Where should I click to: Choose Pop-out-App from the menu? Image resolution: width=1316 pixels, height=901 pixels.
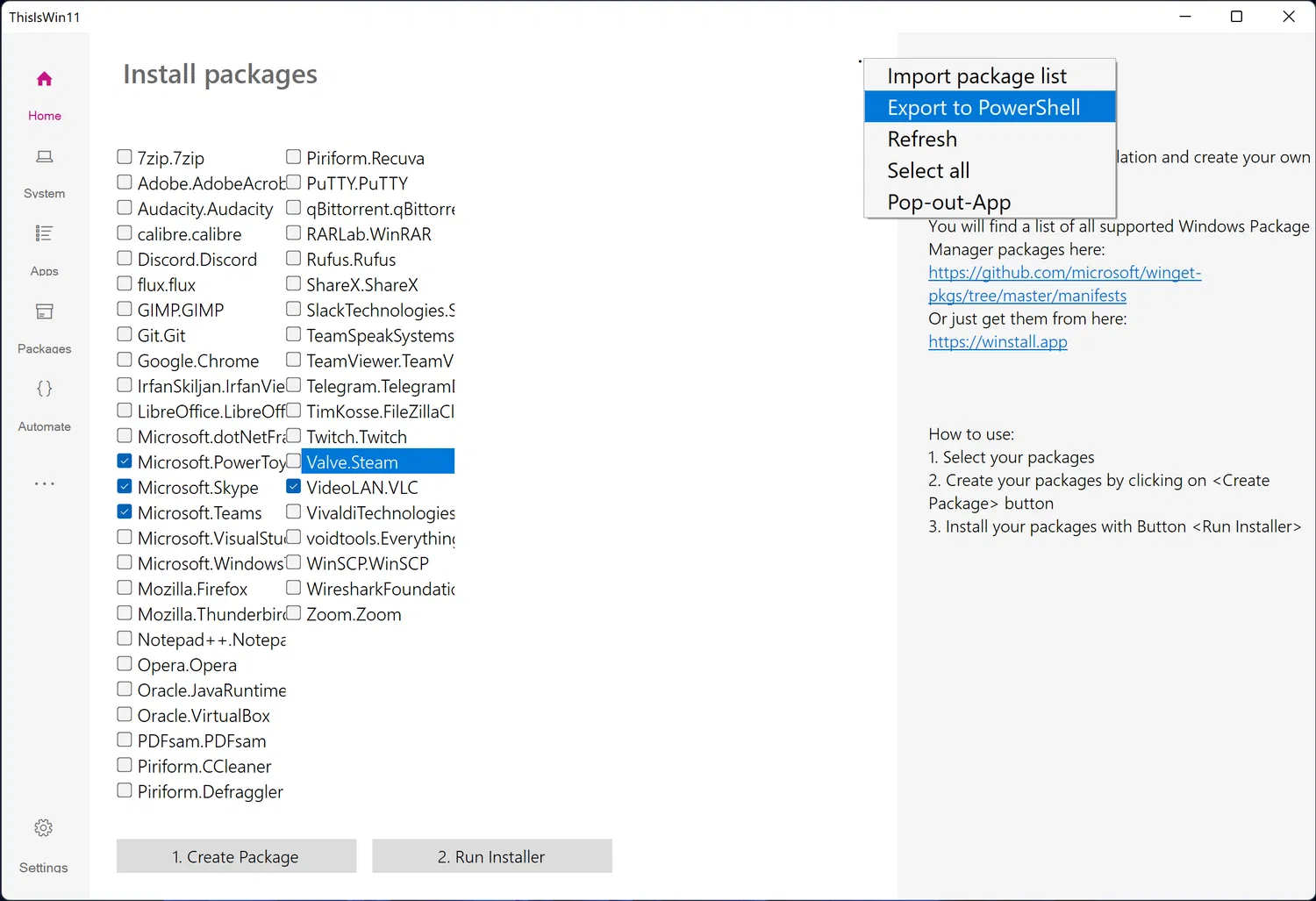[948, 203]
